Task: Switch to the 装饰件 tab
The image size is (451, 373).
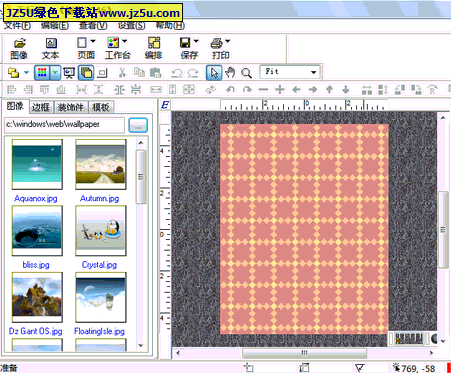Action: [x=71, y=107]
